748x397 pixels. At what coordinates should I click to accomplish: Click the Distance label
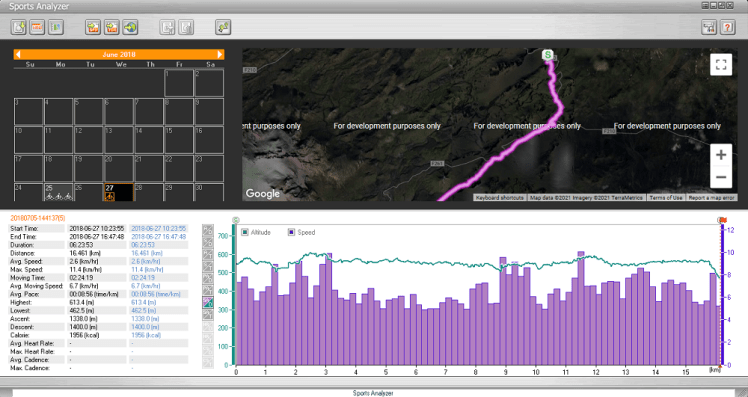click(x=22, y=253)
